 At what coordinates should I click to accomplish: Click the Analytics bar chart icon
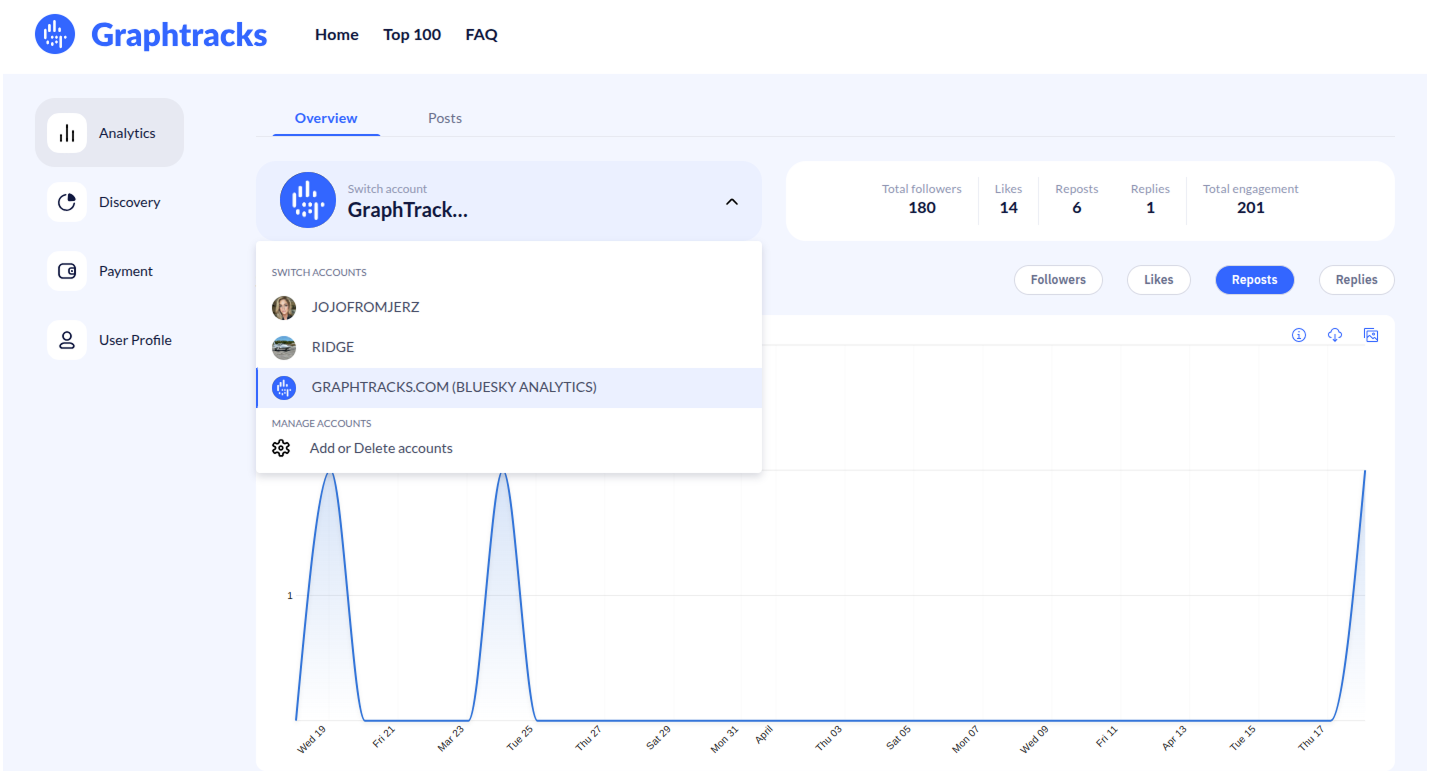[67, 133]
